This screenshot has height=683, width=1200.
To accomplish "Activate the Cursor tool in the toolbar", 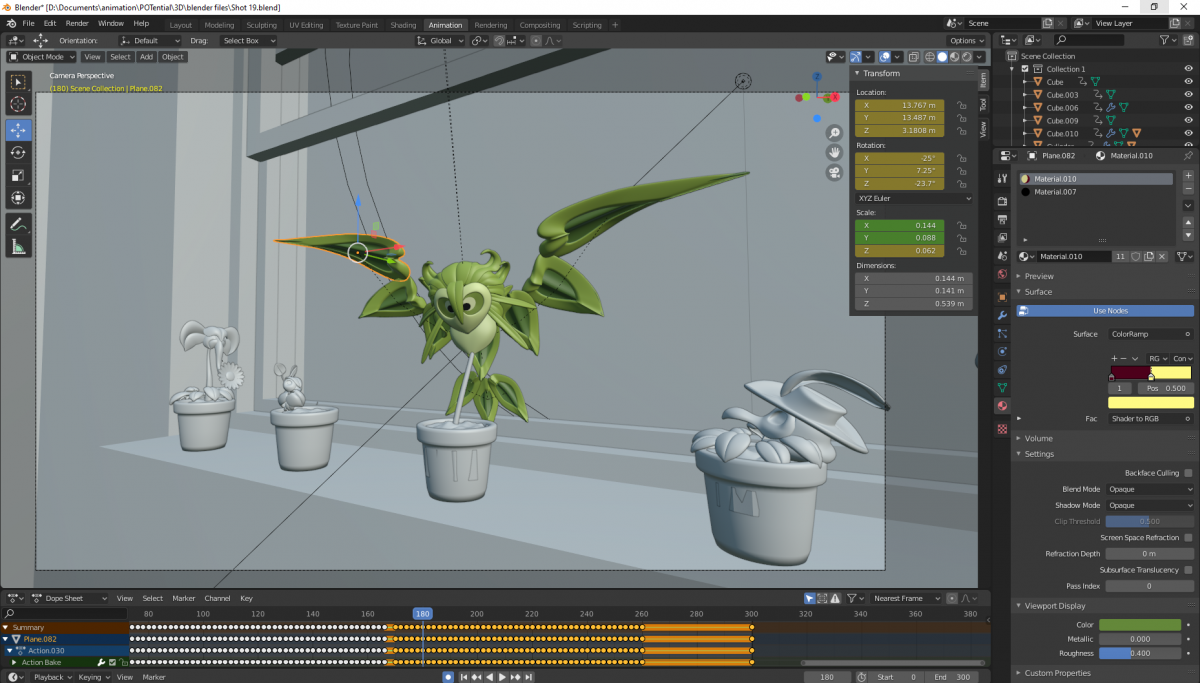I will point(19,104).
